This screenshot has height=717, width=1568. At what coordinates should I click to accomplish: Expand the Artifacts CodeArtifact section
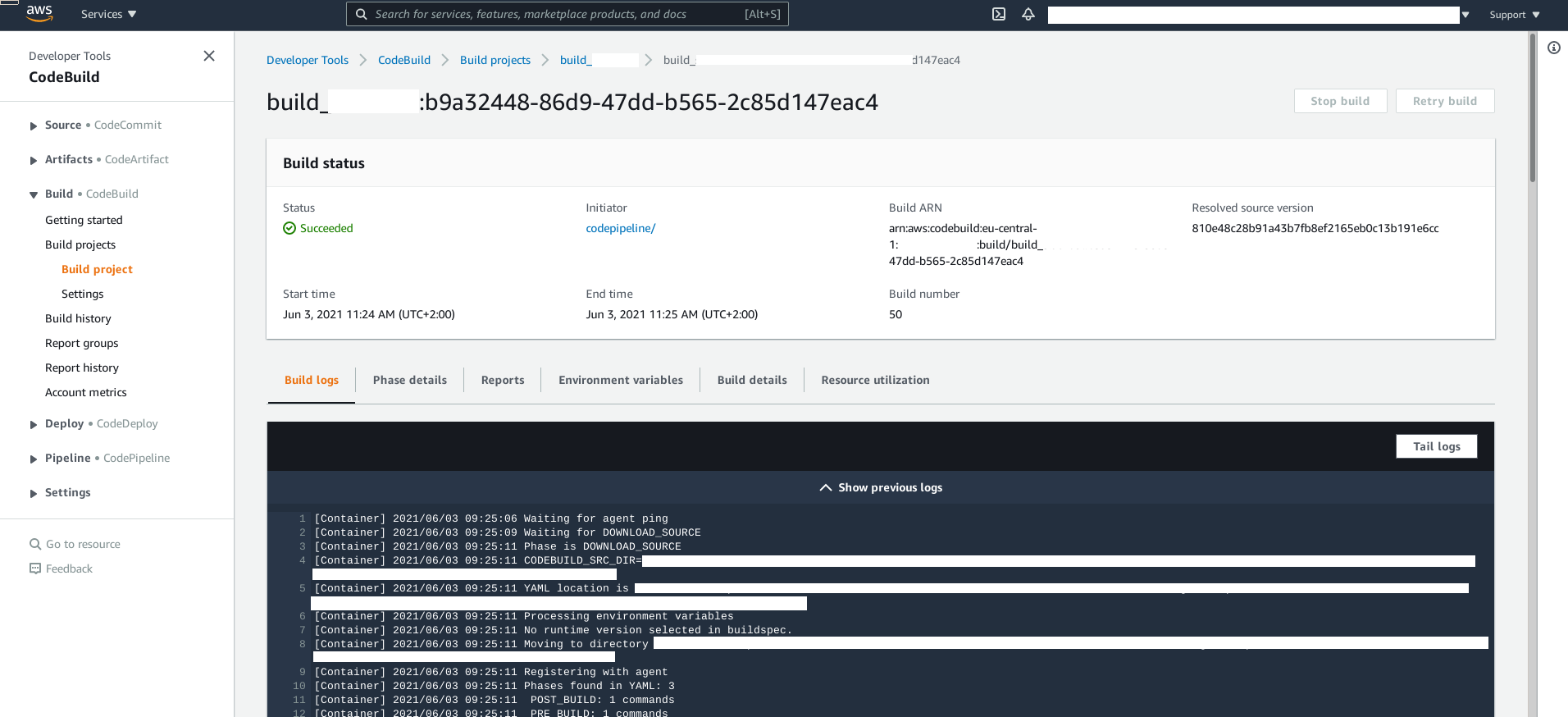pos(34,160)
